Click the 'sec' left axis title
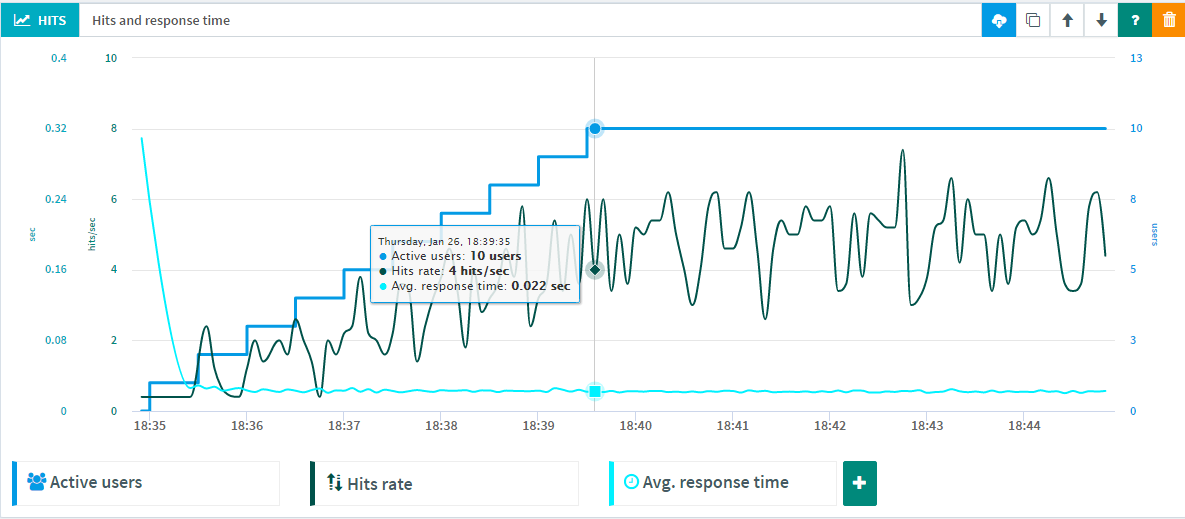This screenshot has height=519, width=1185. (32, 235)
